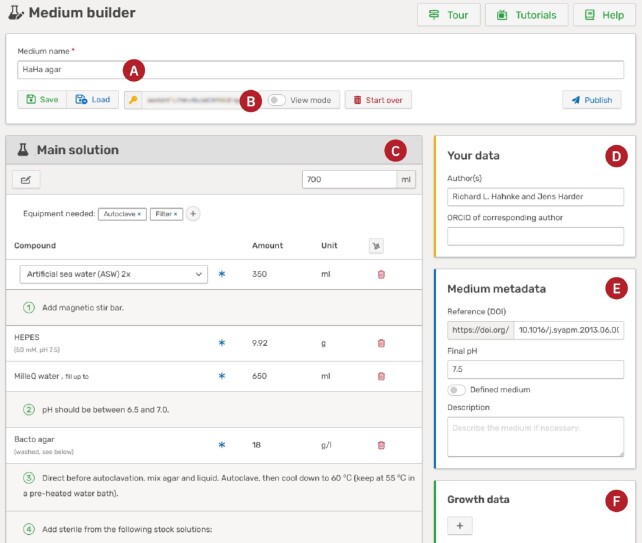This screenshot has width=642, height=543.
Task: Delete the Artificial sea water row
Action: tap(381, 274)
